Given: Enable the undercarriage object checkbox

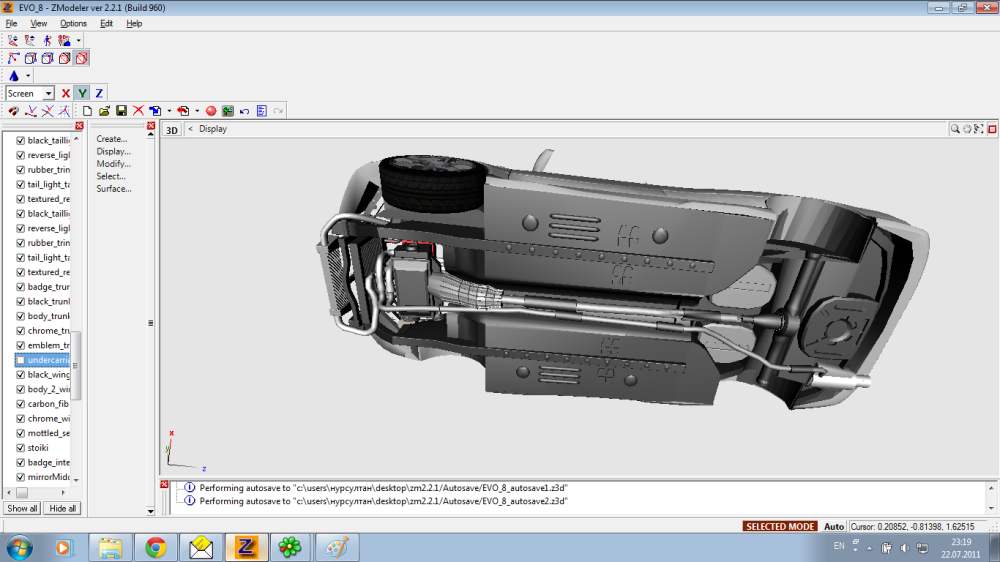Looking at the screenshot, I should coord(20,360).
